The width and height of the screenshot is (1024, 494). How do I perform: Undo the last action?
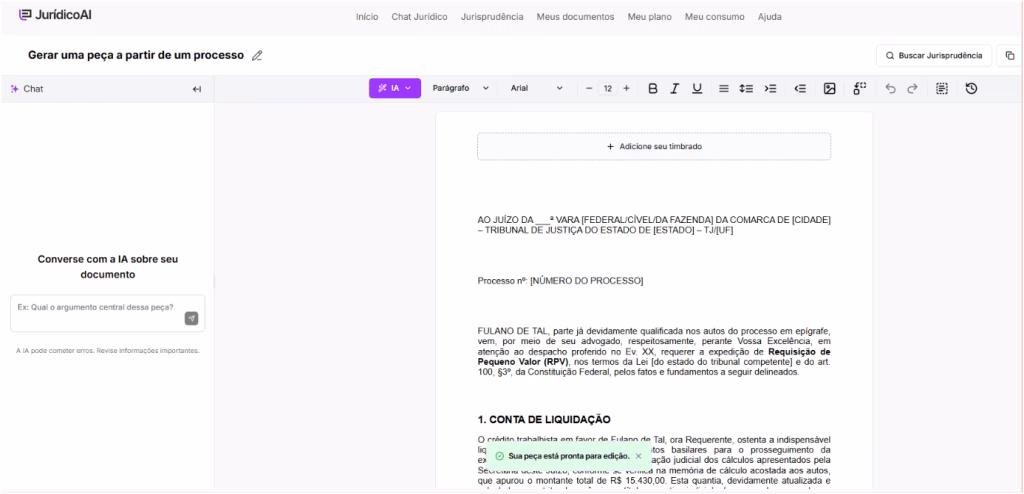point(890,88)
